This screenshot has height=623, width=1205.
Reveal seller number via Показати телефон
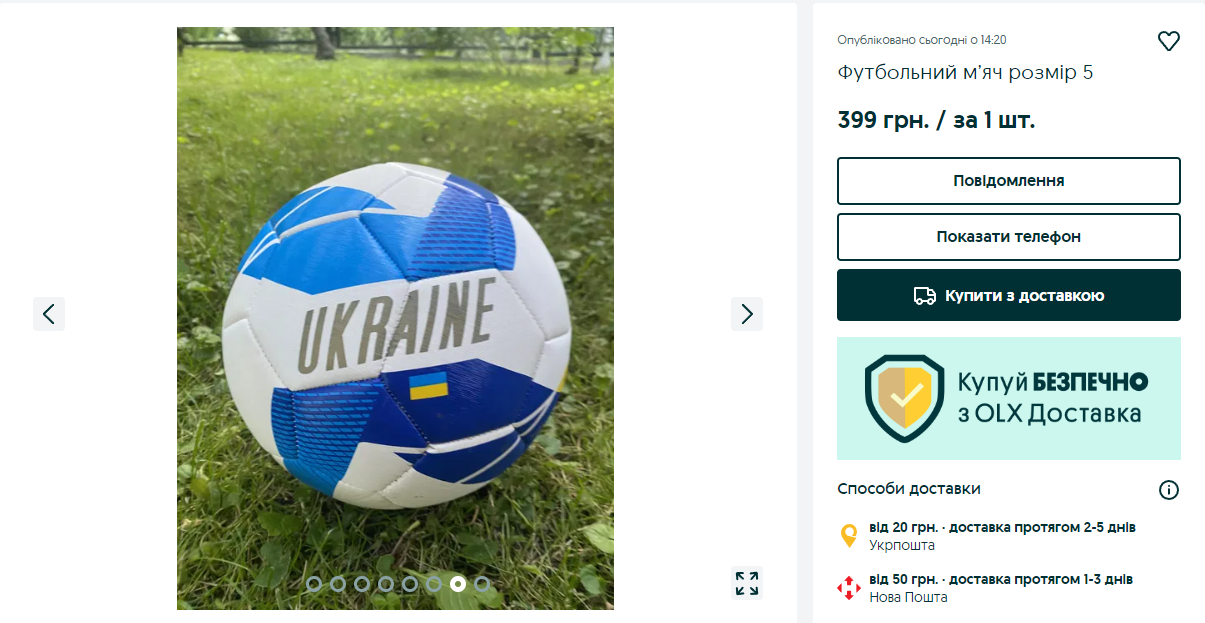click(x=1009, y=237)
